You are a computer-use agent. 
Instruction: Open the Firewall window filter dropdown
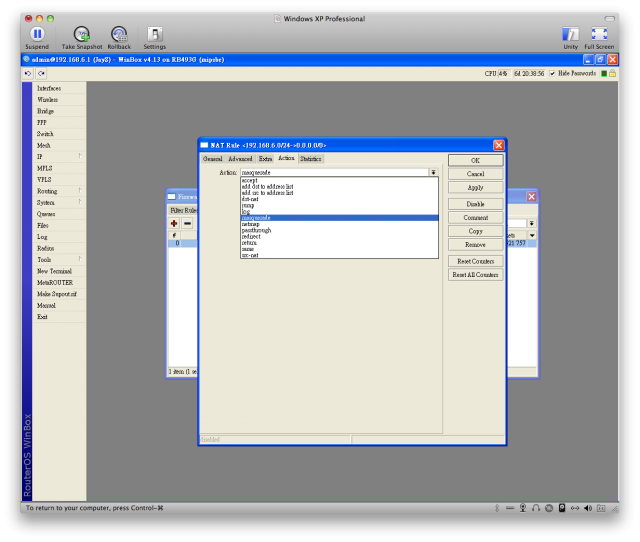coord(531,224)
